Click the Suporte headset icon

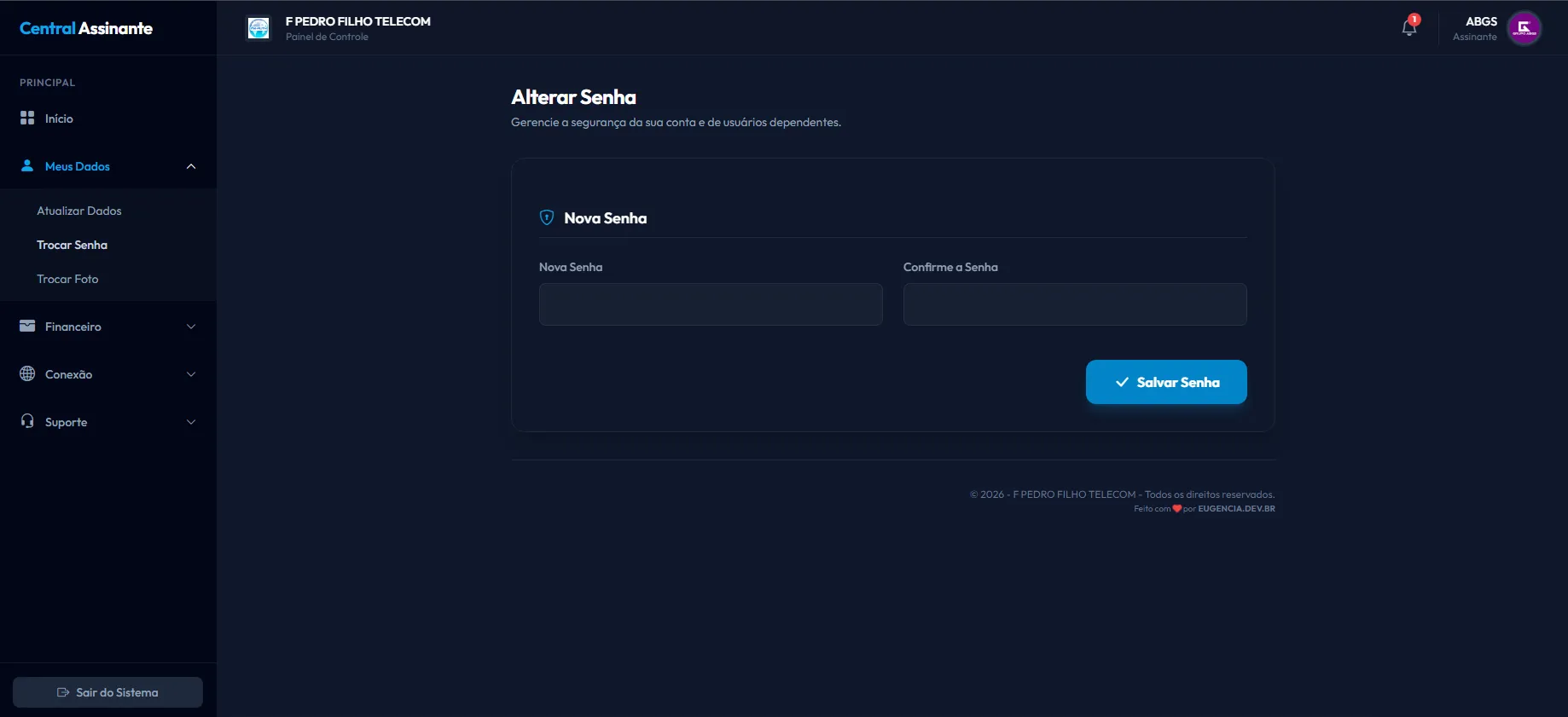pos(27,421)
